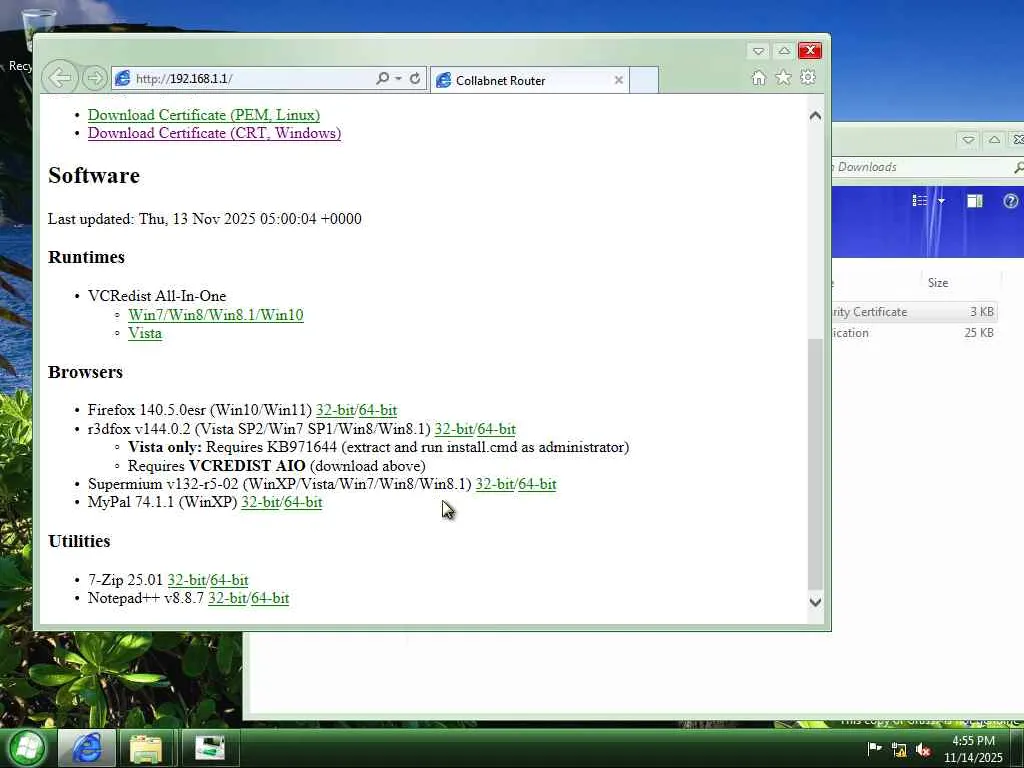
Task: Select the Collabnet Router tab
Action: (x=529, y=80)
